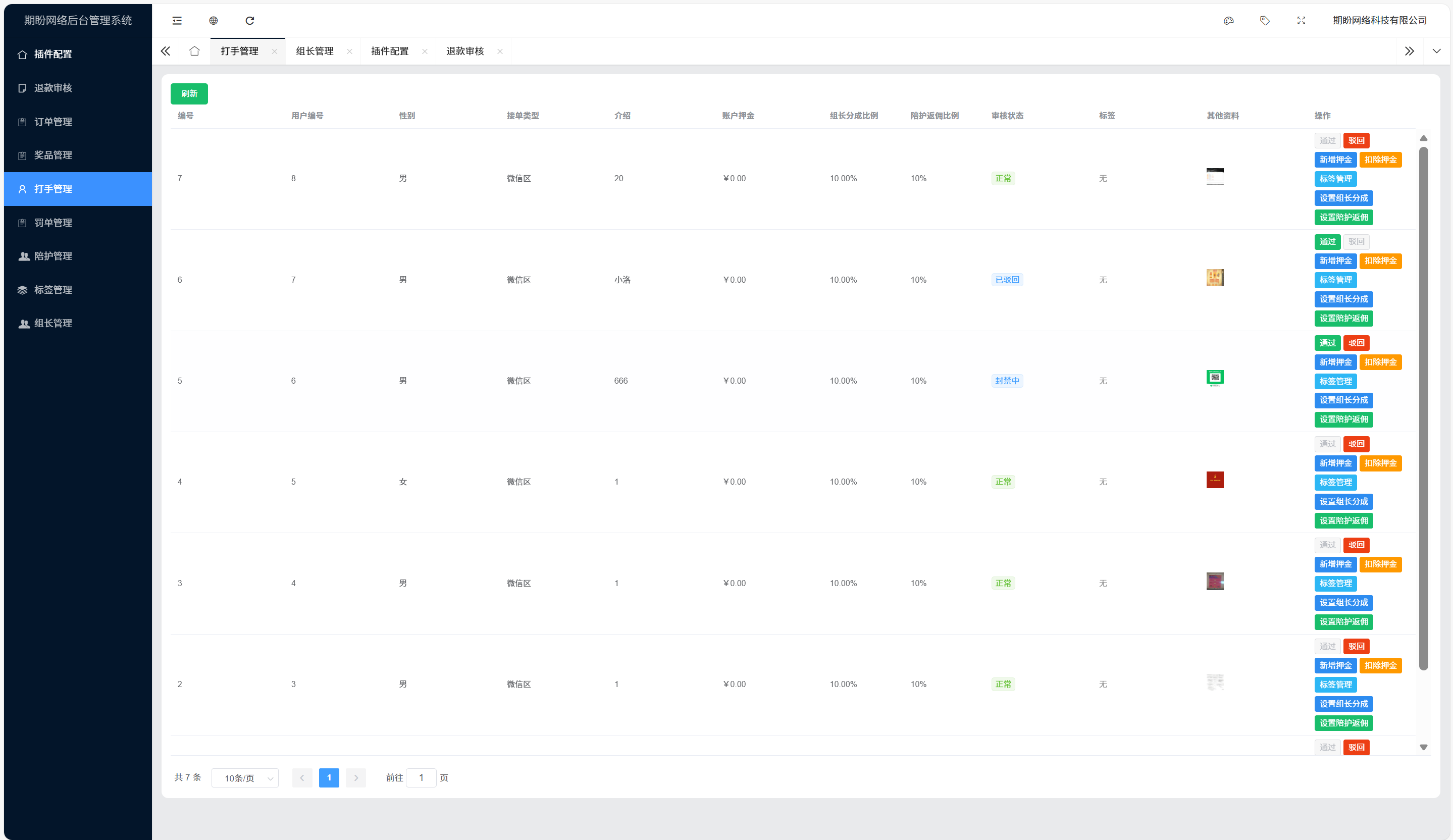Screen dimensions: 1453x840
Task: Close the 退款审核 tab
Action: 500,51
